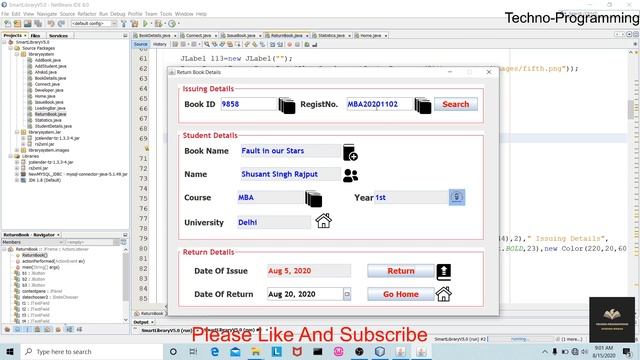The image size is (640, 360).
Task: Click the RegistNo input field
Action: (x=380, y=104)
